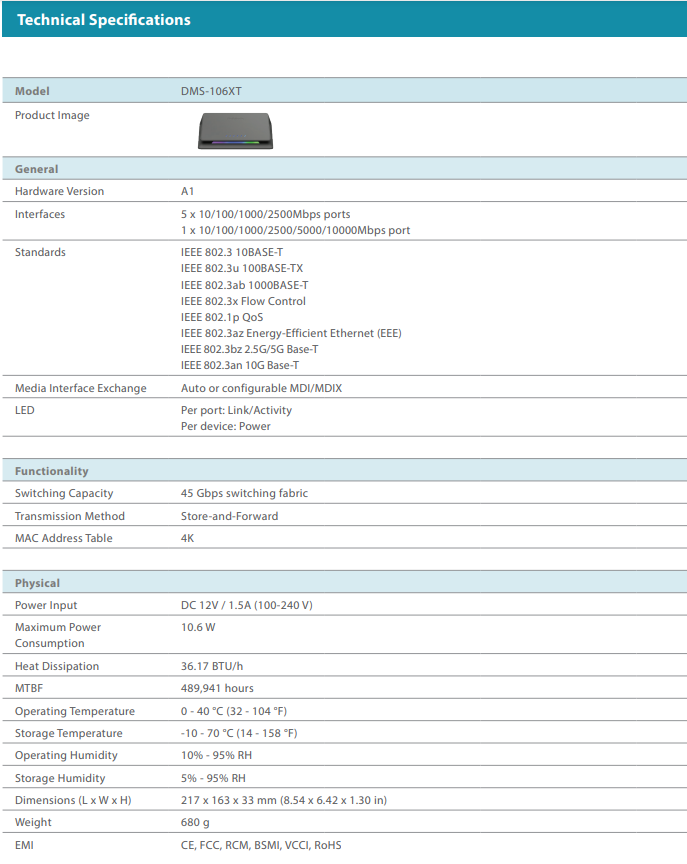This screenshot has width=687, height=864.
Task: Click the DMS-106XT product image
Action: click(x=233, y=131)
